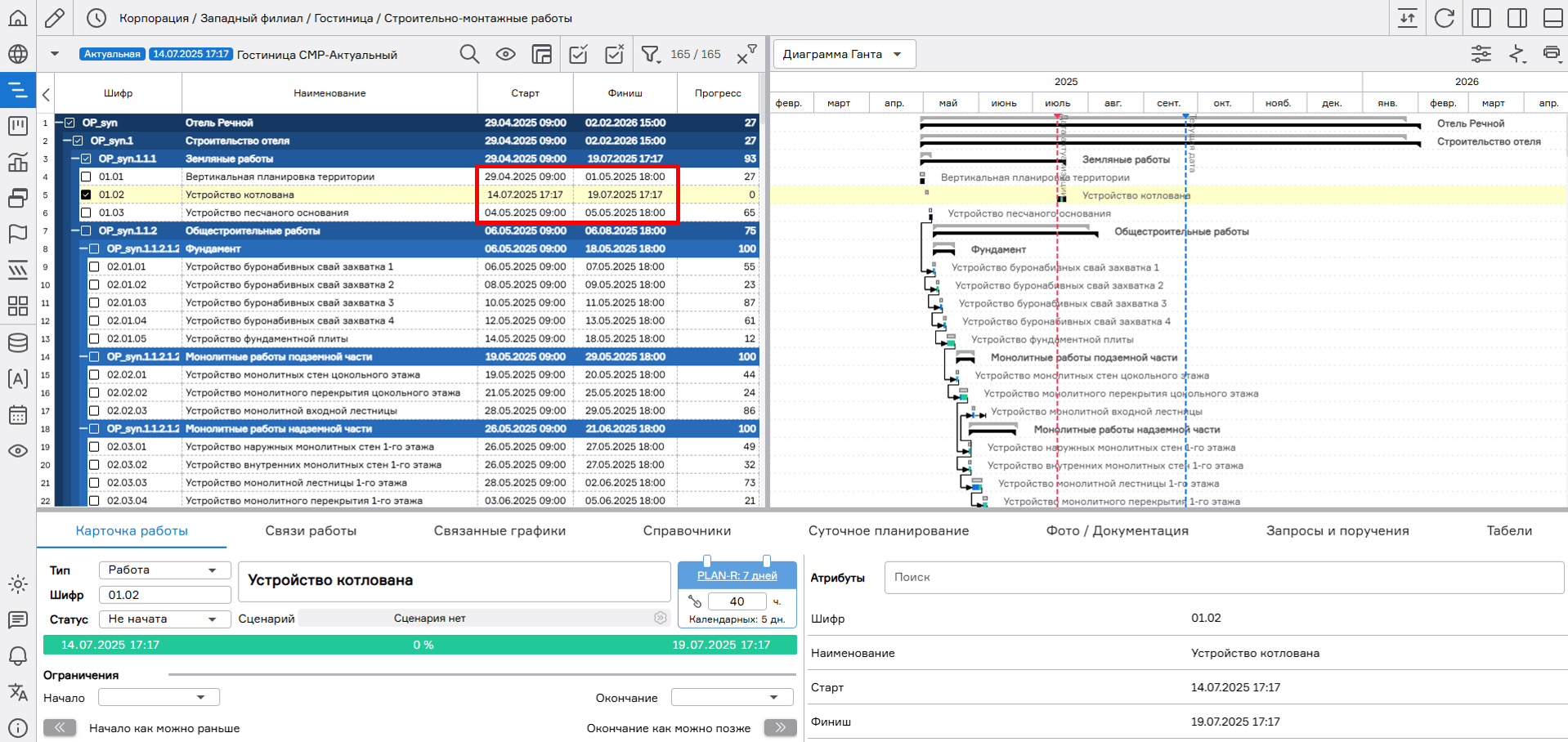Open Gantt settings sliders icon
Screen dimensions: 1568x742
click(1481, 54)
